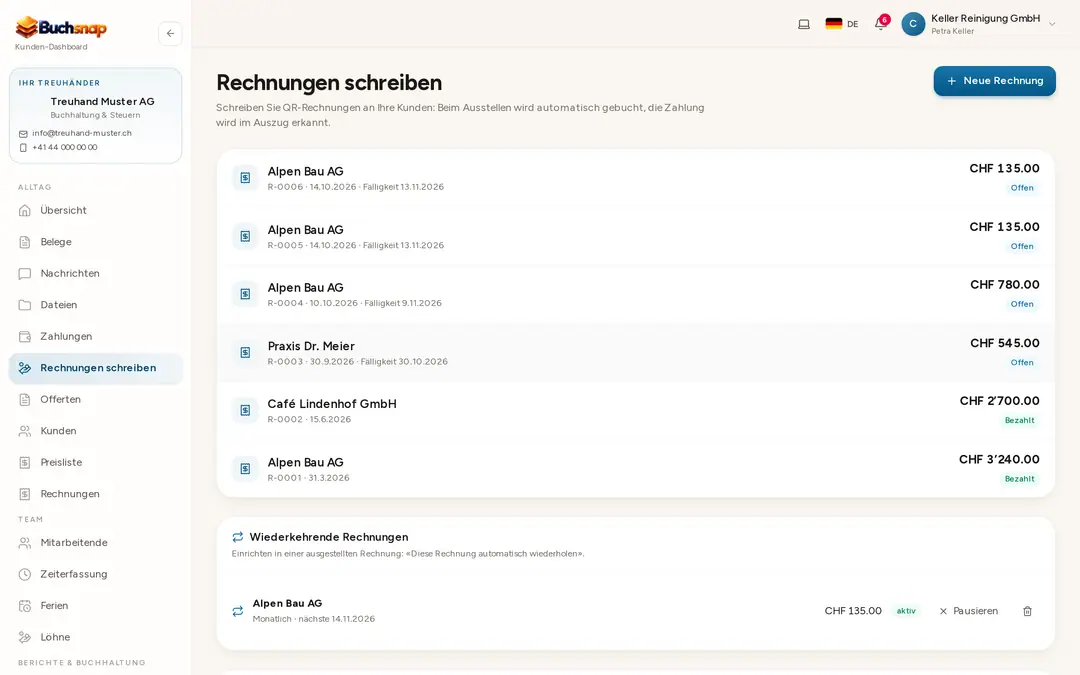This screenshot has width=1080, height=675.
Task: Go to Nachrichten in the sidebar
Action: click(96, 273)
